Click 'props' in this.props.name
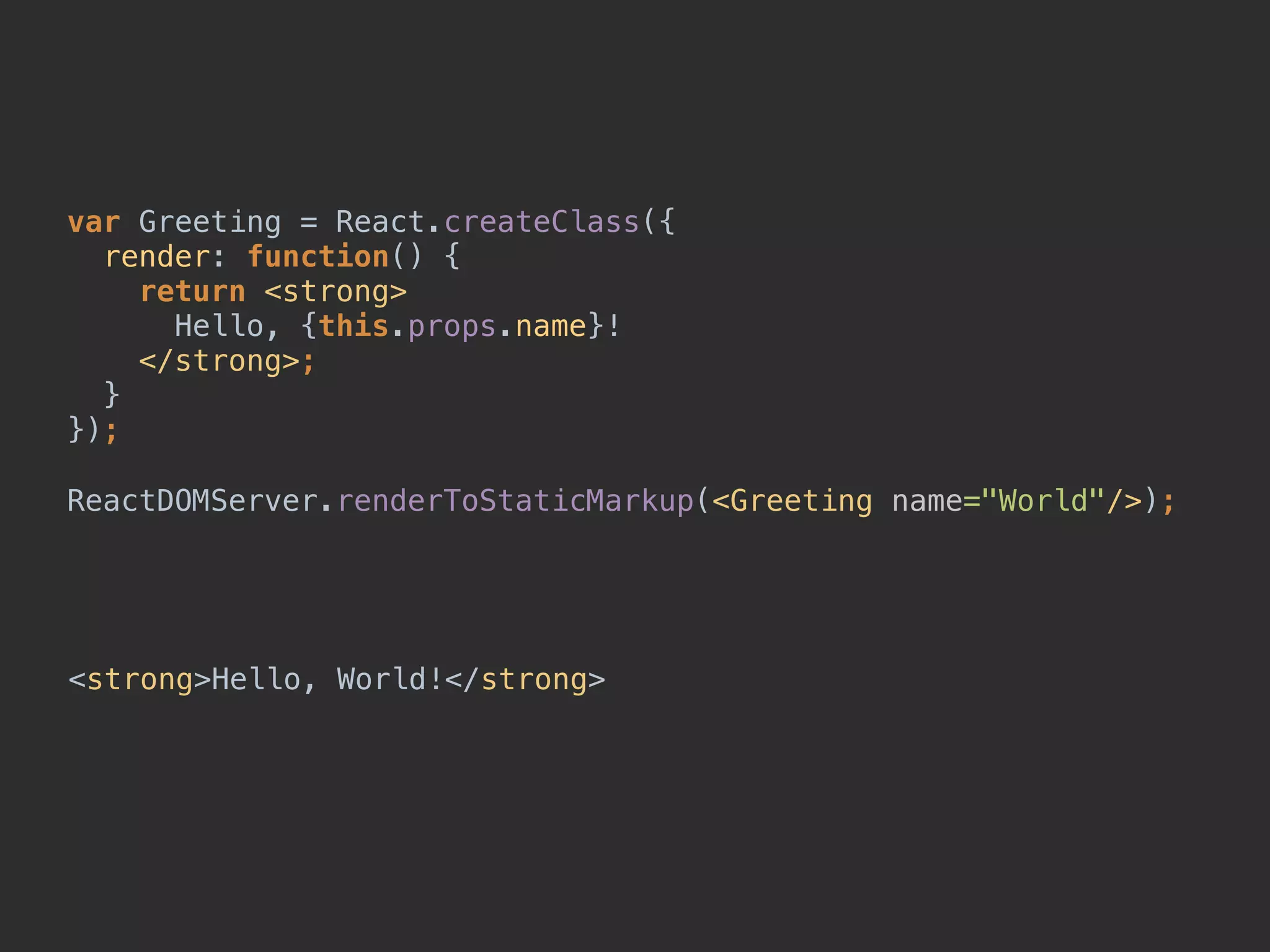 [x=452, y=327]
